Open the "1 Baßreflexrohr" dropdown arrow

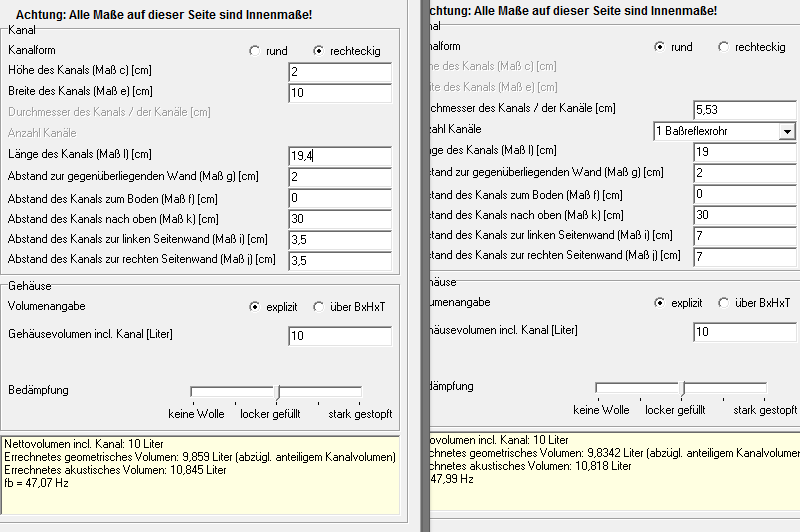click(786, 131)
